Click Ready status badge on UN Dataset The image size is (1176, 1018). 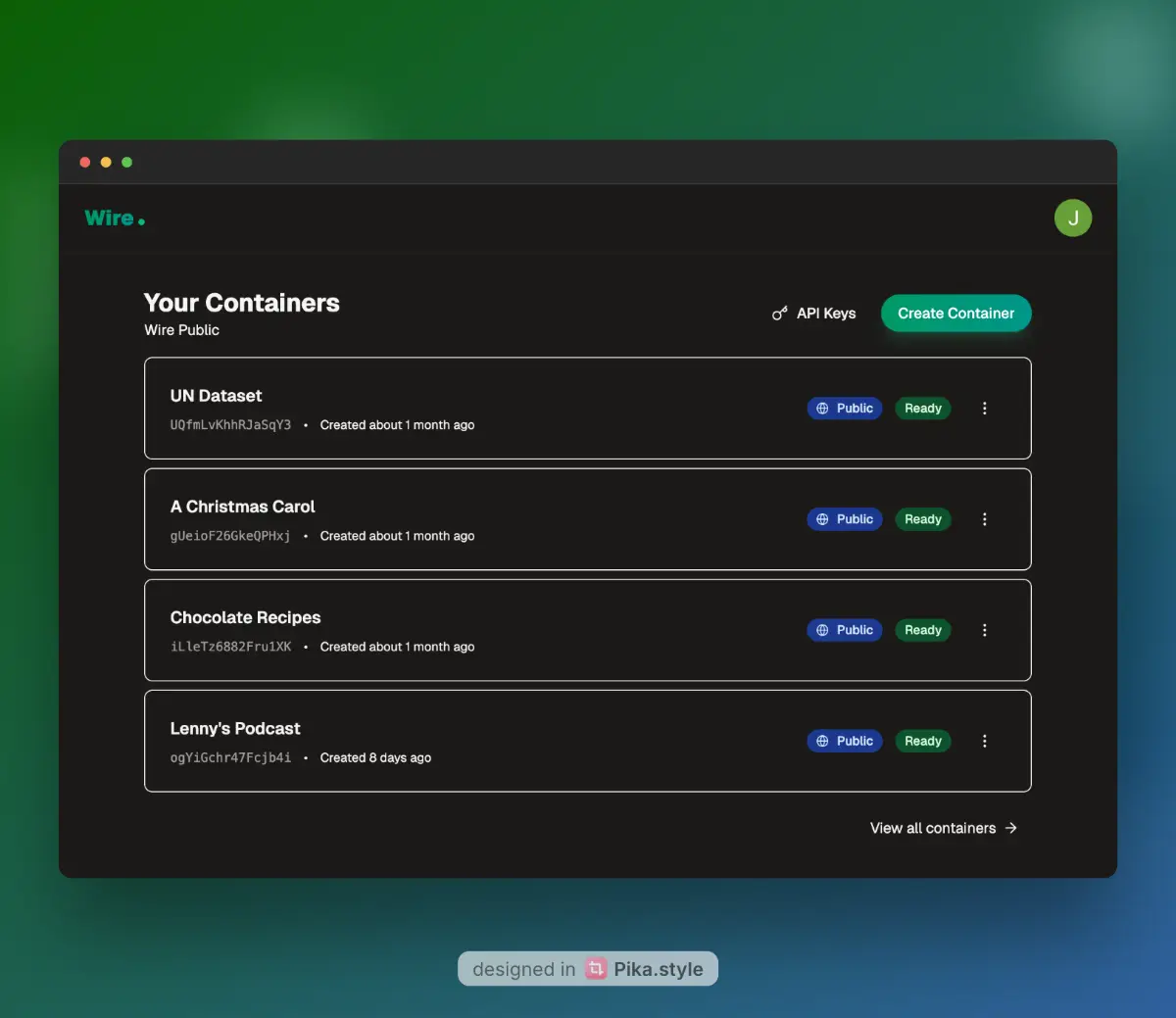click(x=922, y=409)
